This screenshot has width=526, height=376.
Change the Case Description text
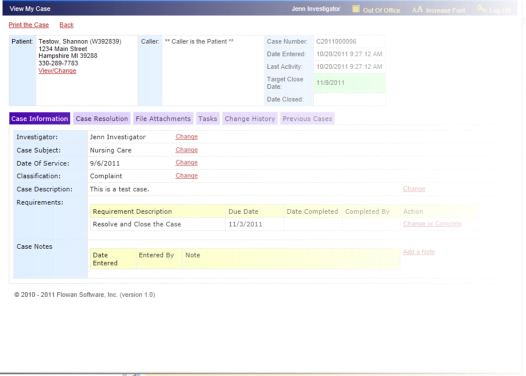[414, 189]
